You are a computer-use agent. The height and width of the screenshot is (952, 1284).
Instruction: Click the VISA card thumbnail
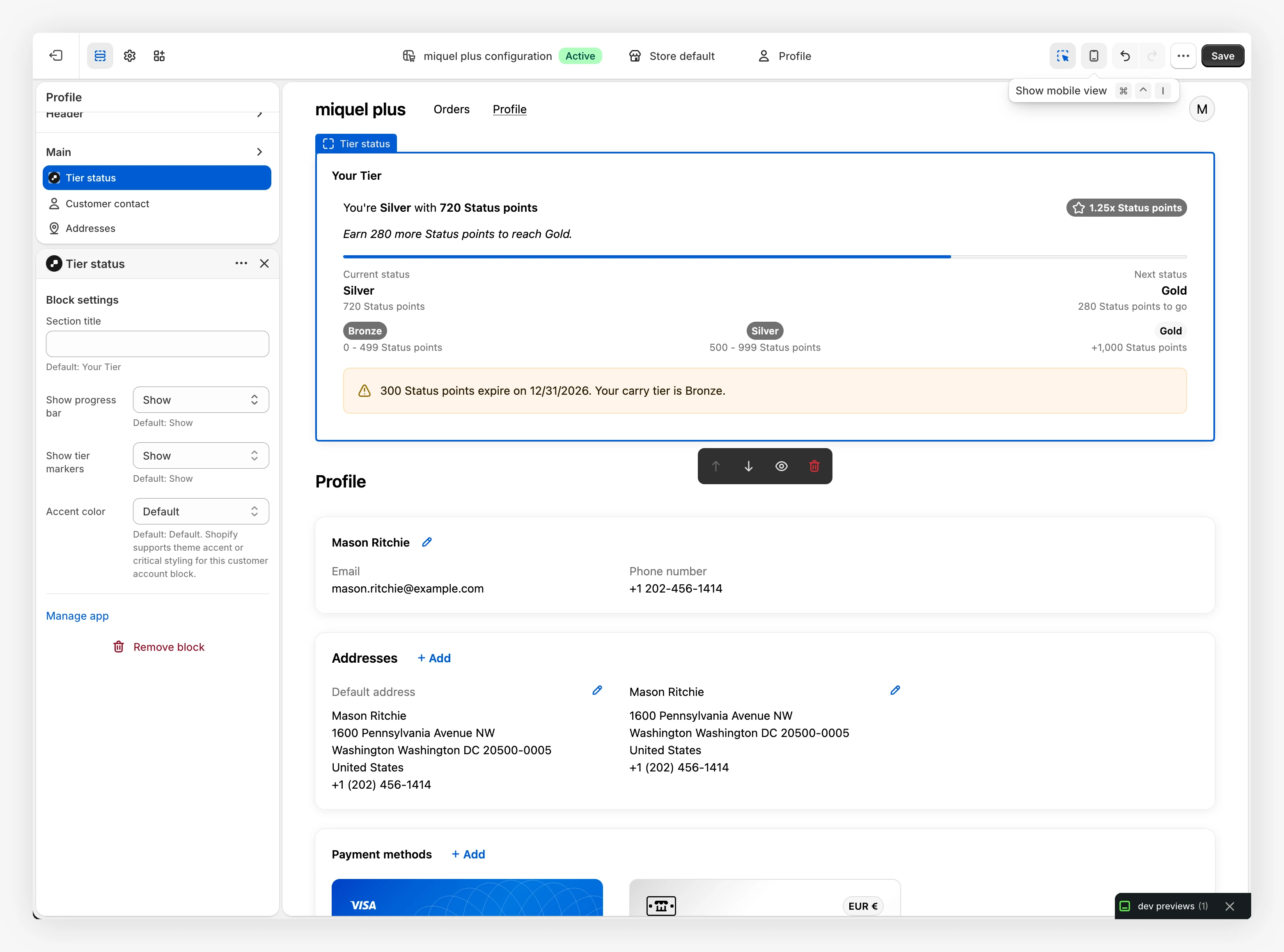pos(468,898)
